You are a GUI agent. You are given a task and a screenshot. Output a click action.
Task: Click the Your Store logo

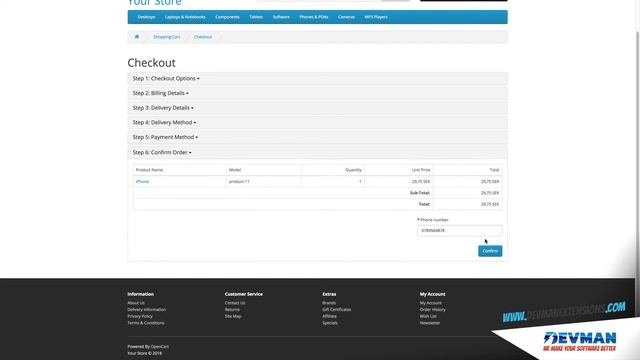[x=154, y=3]
